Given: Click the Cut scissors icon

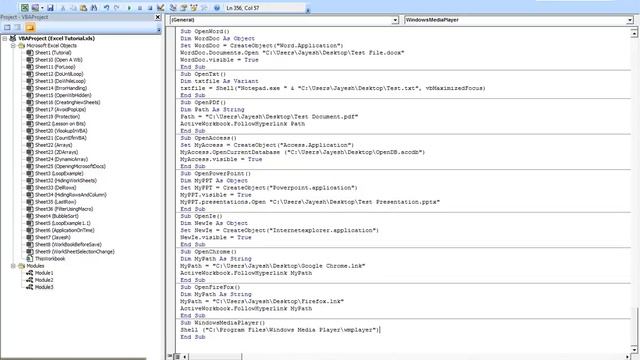Looking at the screenshot, I should [x=63, y=8].
